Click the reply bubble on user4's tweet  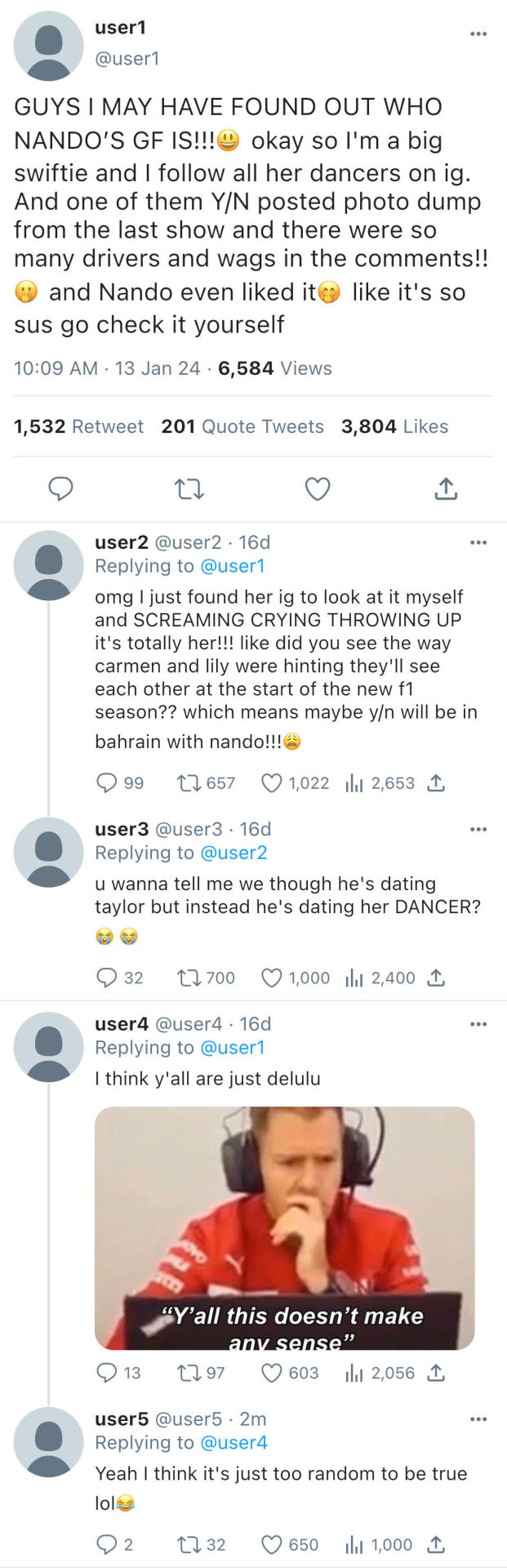click(x=107, y=1373)
